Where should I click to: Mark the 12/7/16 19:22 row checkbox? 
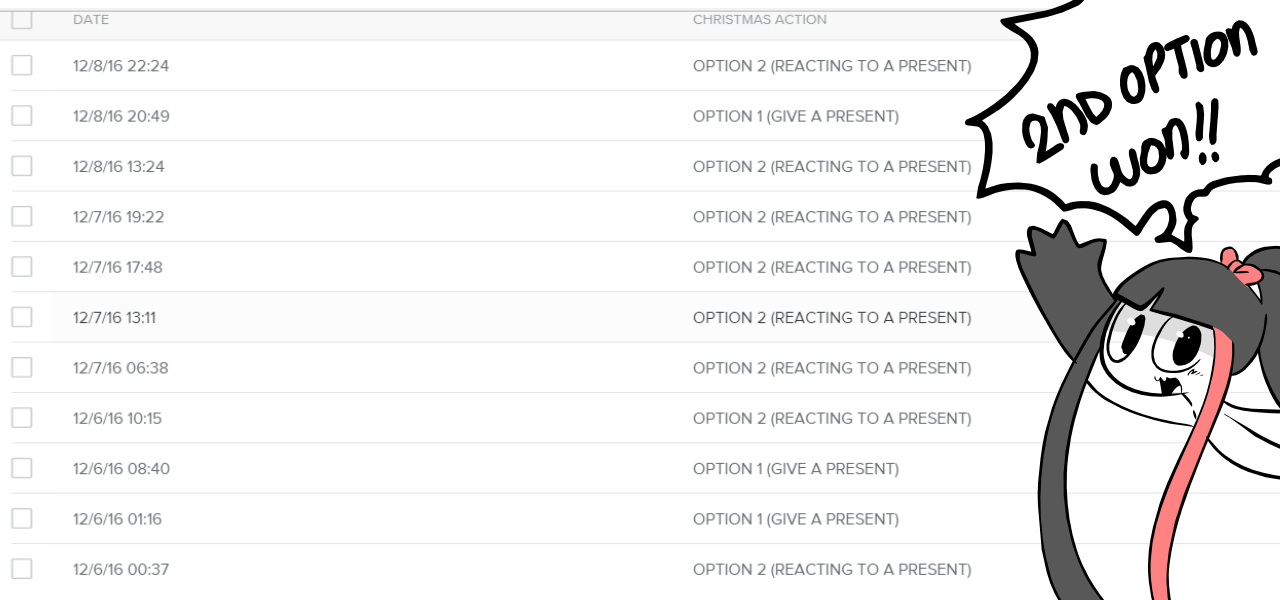[22, 217]
